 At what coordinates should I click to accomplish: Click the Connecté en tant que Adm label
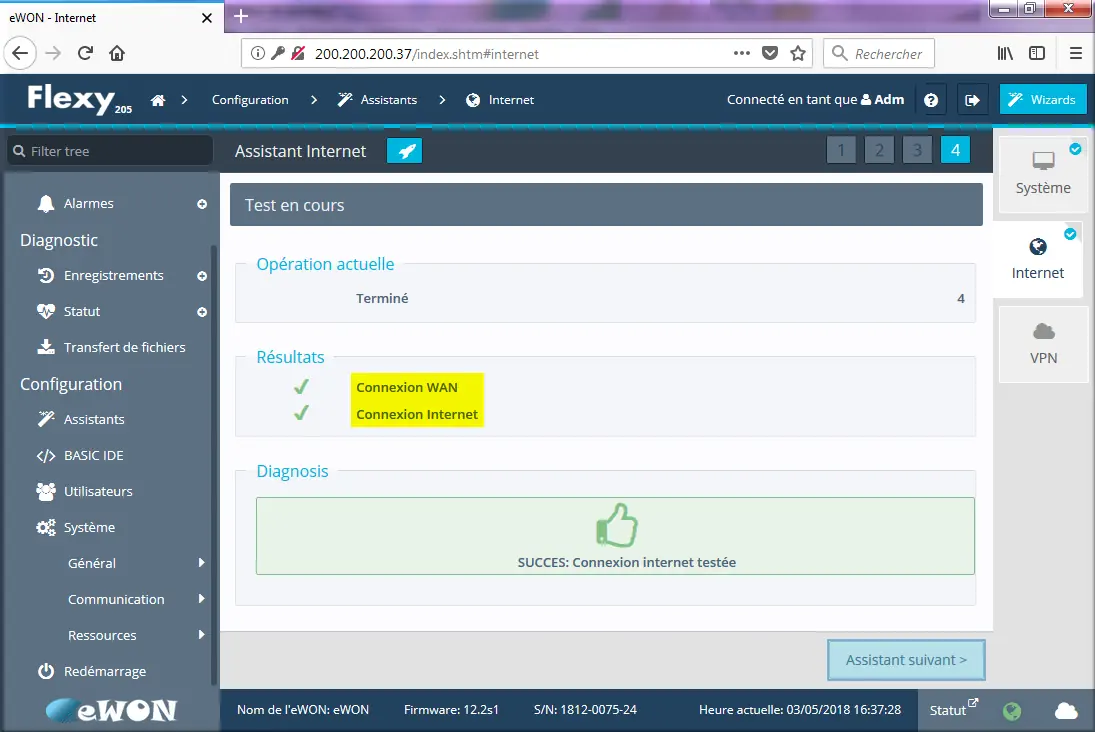815,99
